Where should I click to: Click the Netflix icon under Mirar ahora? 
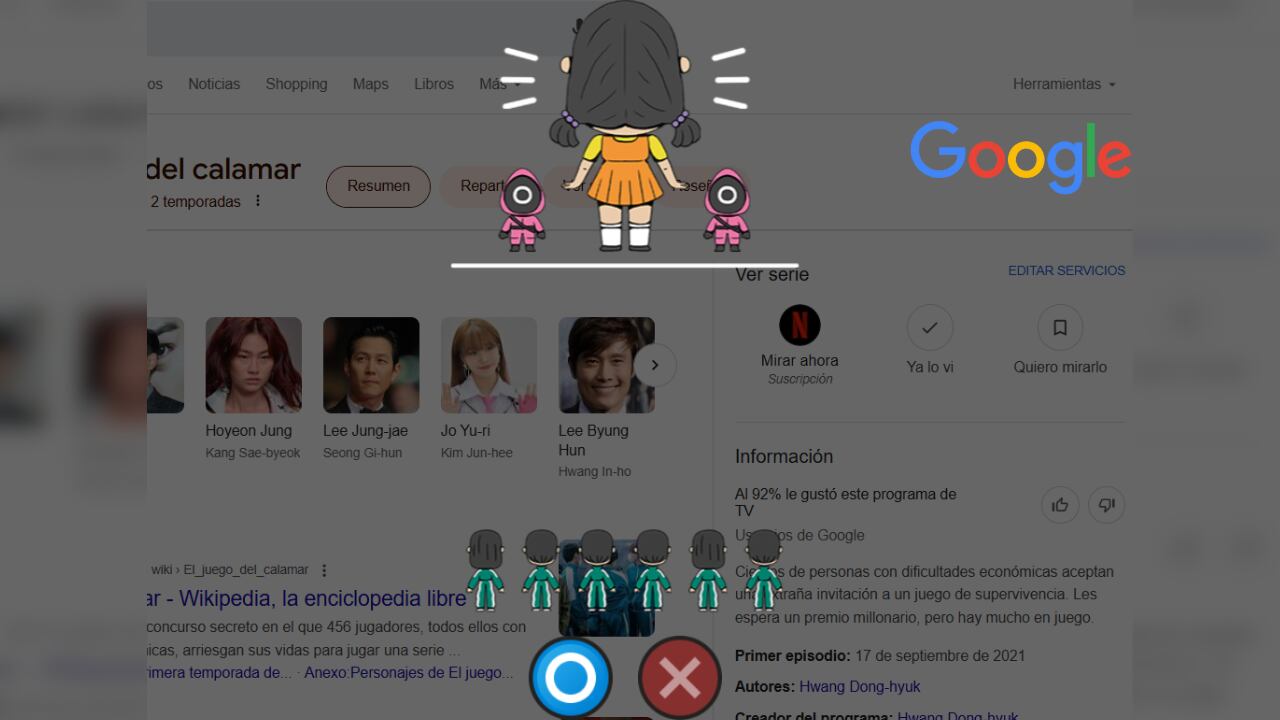(798, 324)
